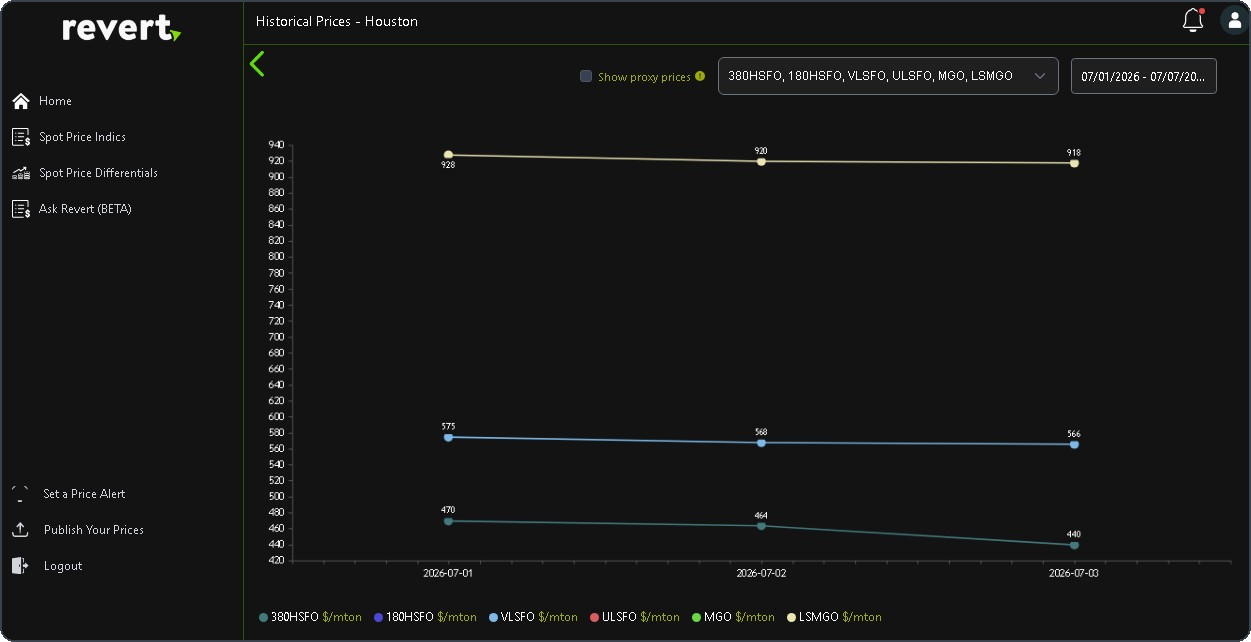Screen dimensions: 1251x642
Task: Open the notifications bell
Action: [x=1192, y=20]
